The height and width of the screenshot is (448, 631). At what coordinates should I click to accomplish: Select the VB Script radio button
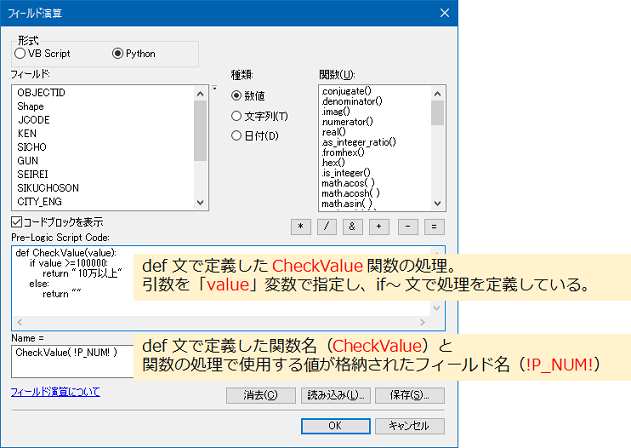pos(20,53)
